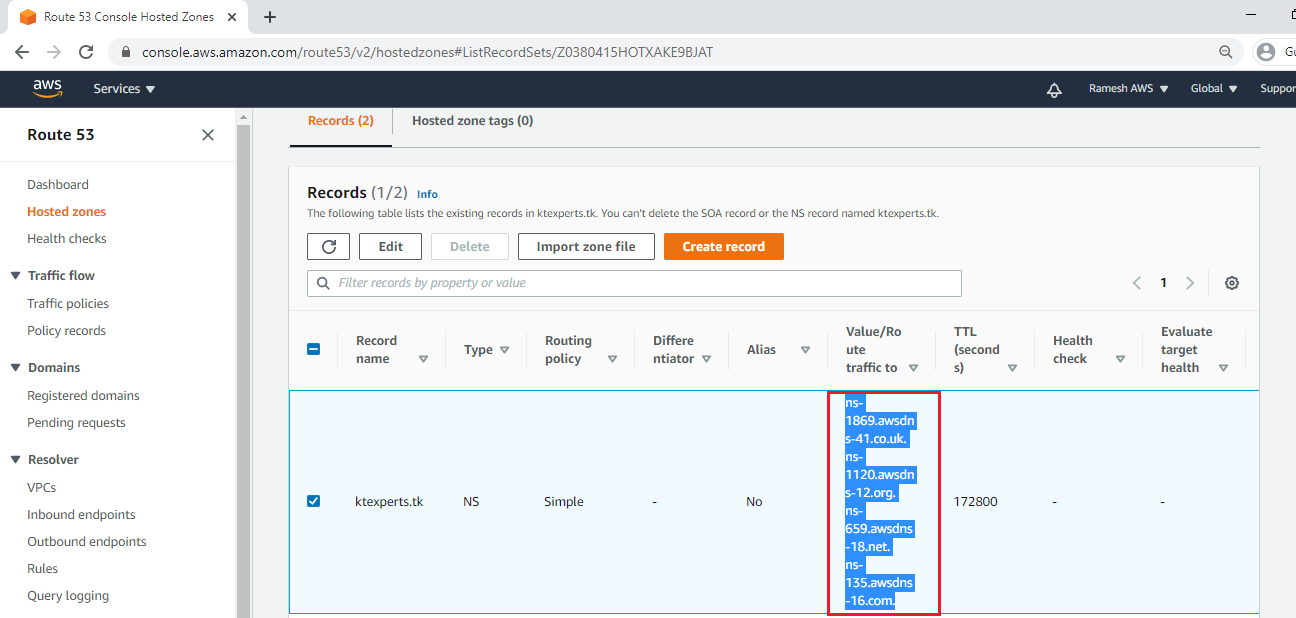The width and height of the screenshot is (1296, 618).
Task: Sort by Health check column
Action: click(1120, 359)
